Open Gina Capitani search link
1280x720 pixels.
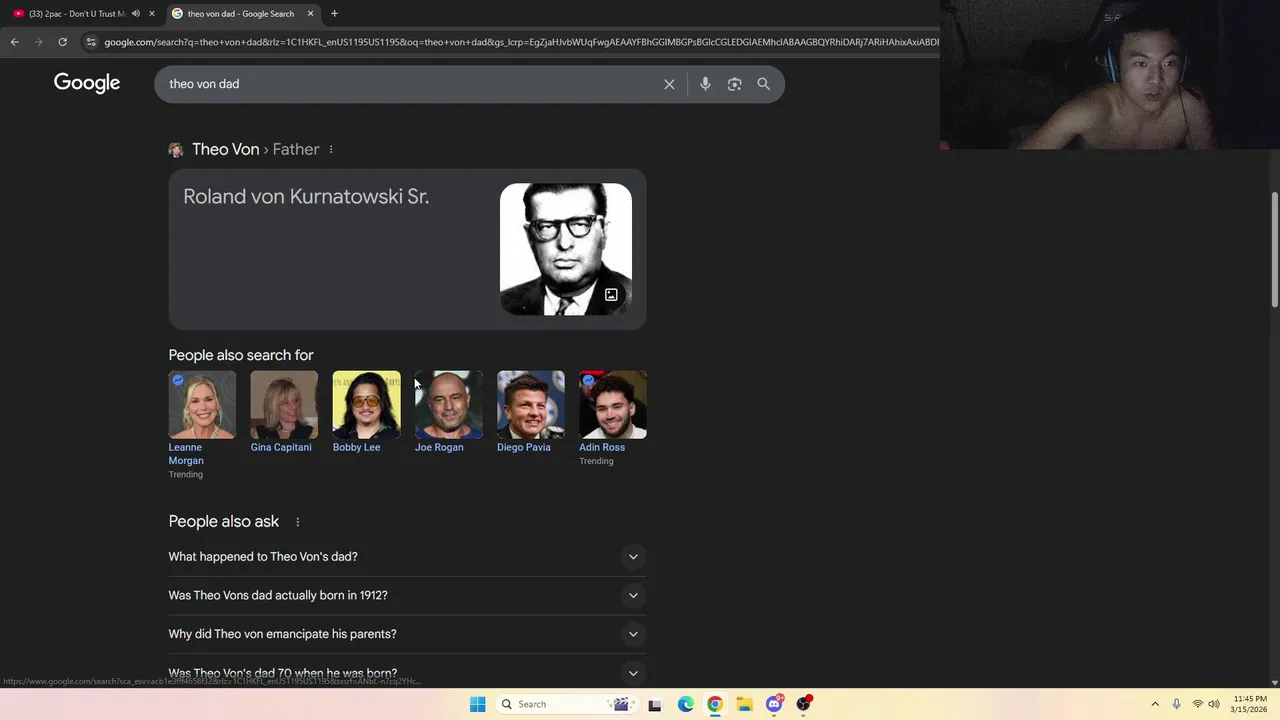(281, 447)
